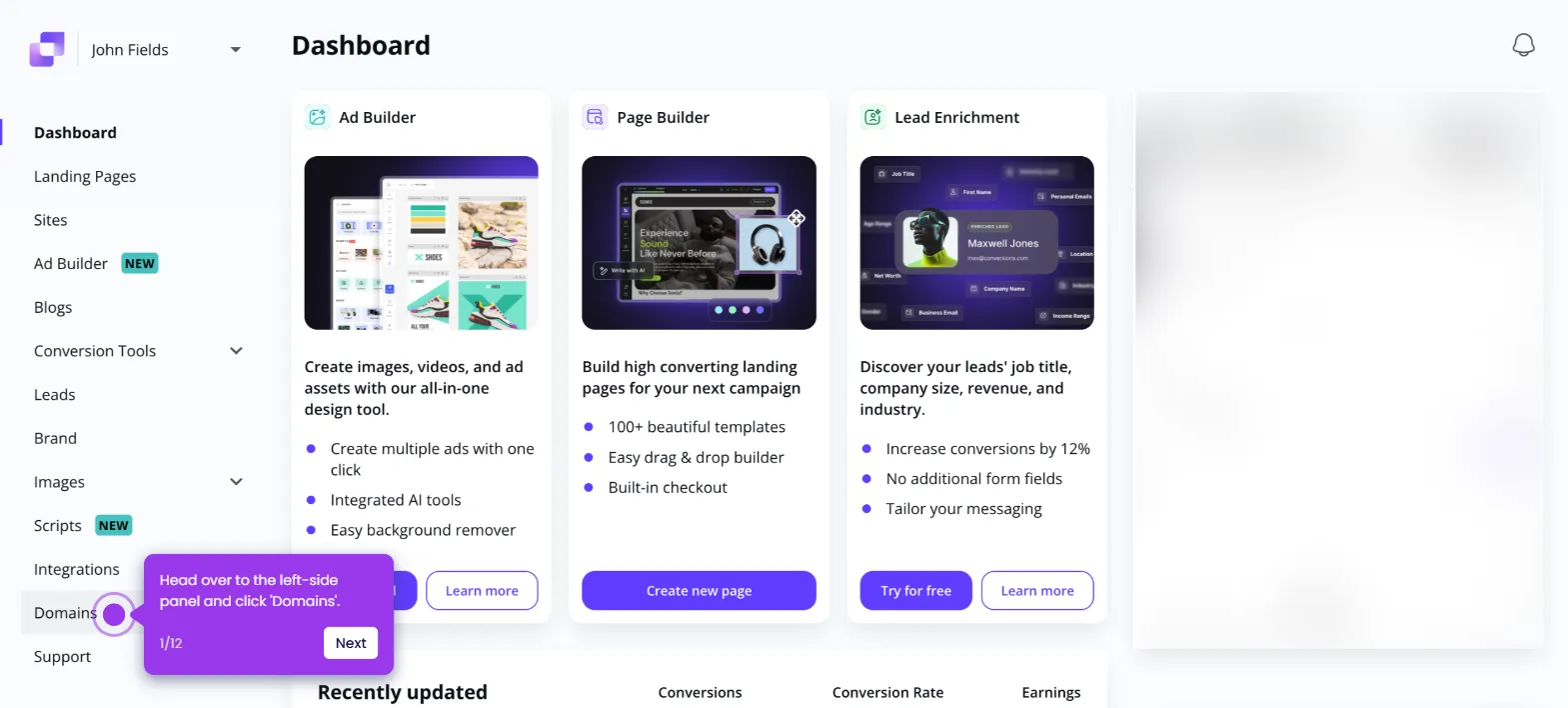Click the Ad Builder preview image
The width and height of the screenshot is (1568, 708).
point(422,243)
